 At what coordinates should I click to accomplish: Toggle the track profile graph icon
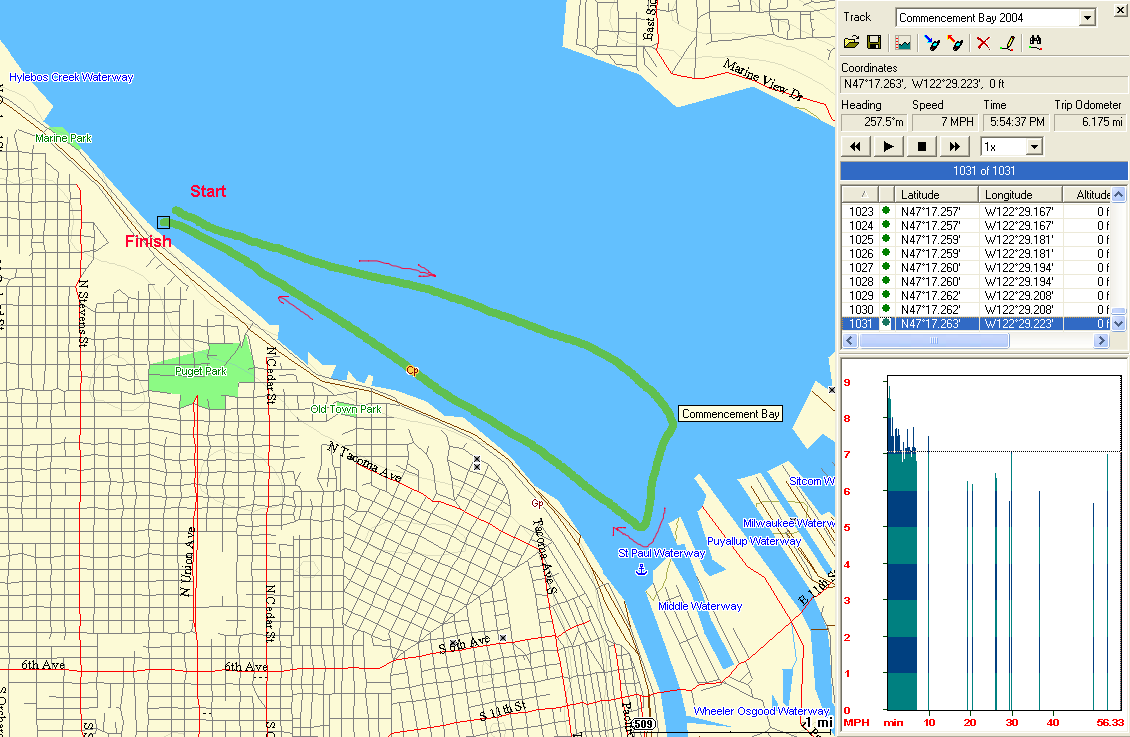tap(903, 43)
